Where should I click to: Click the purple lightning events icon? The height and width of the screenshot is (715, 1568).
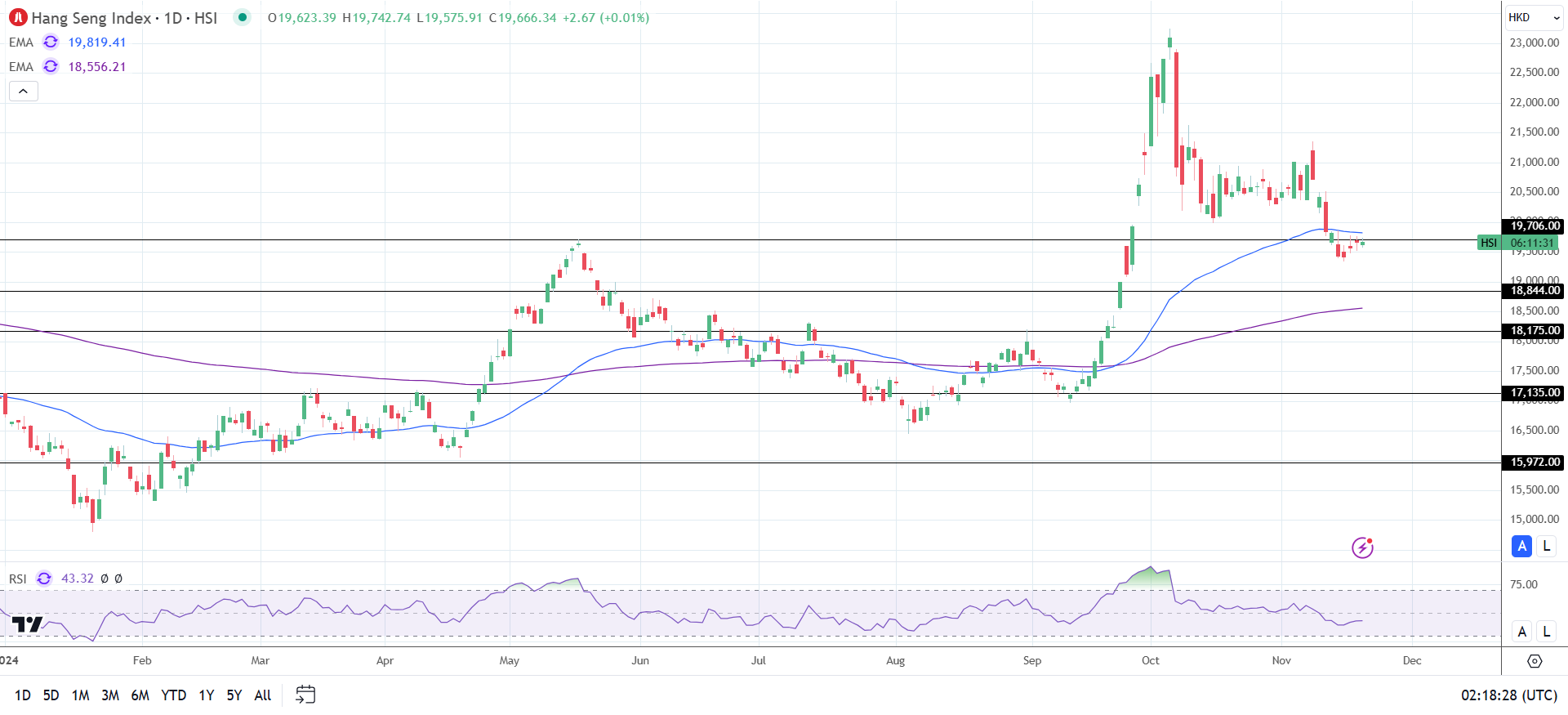tap(1362, 547)
